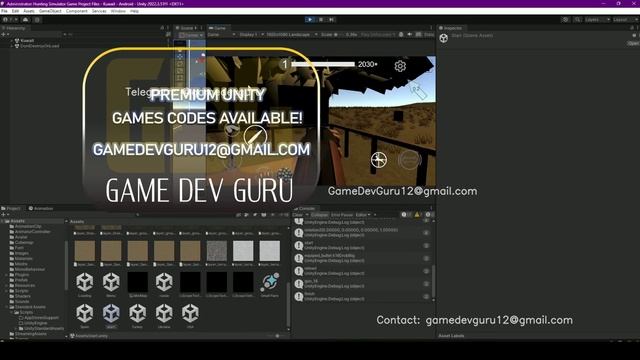Screen dimensions: 640x360
Task: Select the Loading scene asset icon
Action: click(x=84, y=282)
